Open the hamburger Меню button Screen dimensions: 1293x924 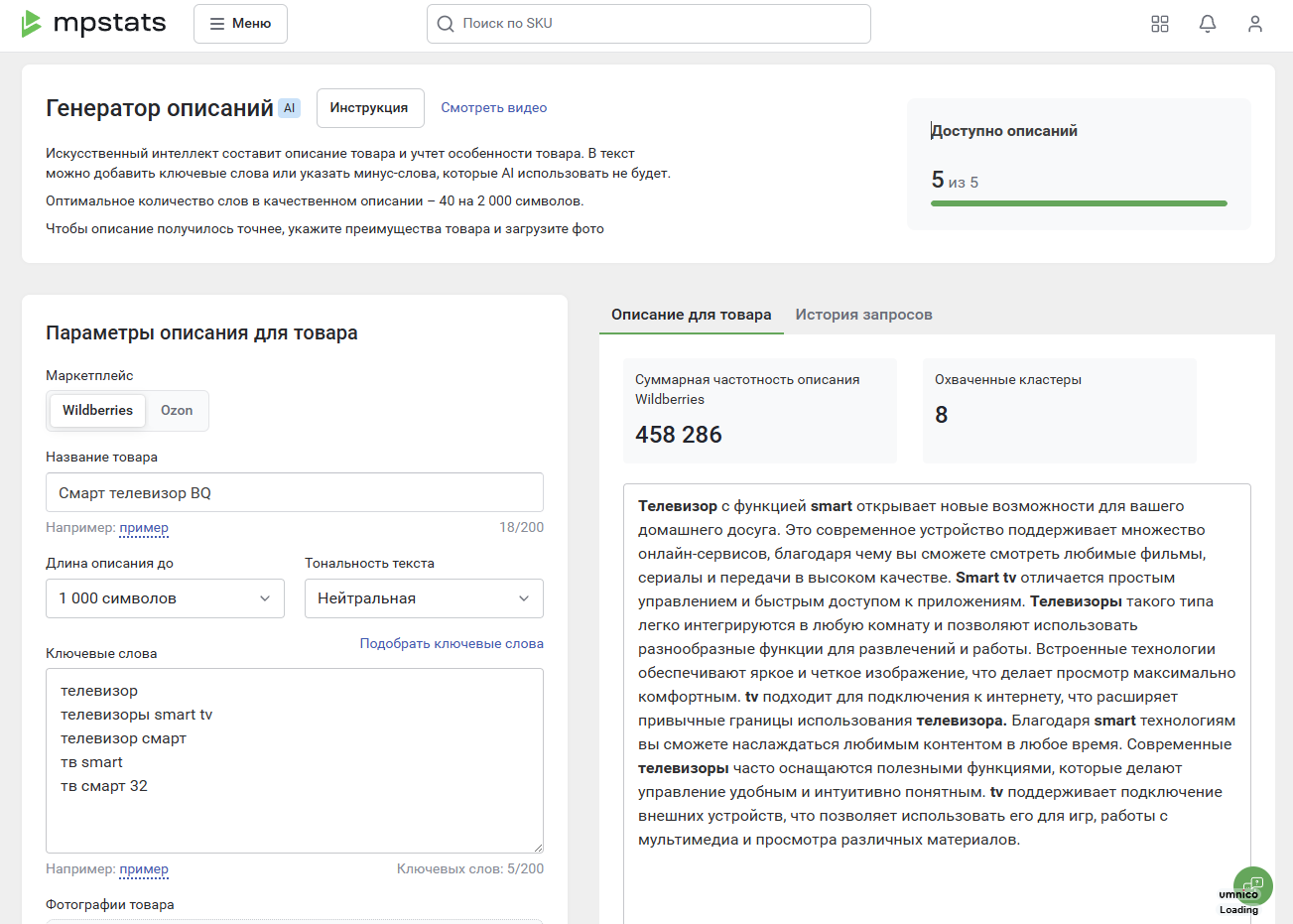pyautogui.click(x=240, y=24)
